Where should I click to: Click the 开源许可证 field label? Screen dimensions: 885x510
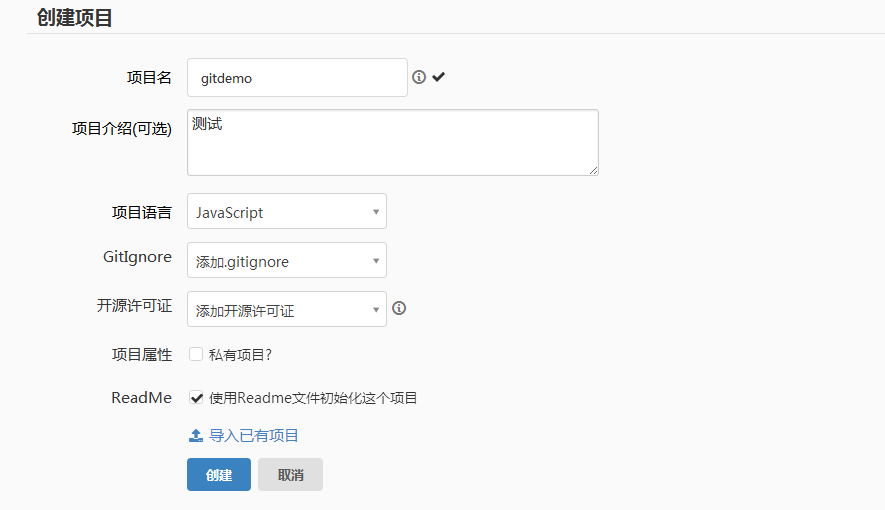point(134,306)
